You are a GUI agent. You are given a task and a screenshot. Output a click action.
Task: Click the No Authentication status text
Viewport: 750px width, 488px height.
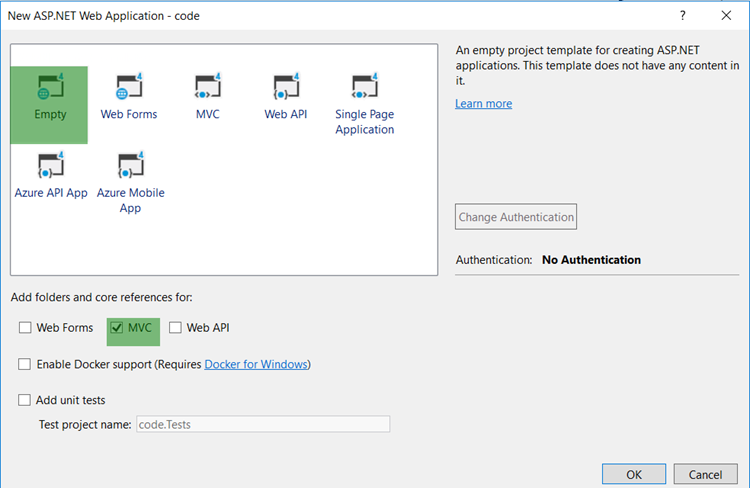(x=591, y=260)
